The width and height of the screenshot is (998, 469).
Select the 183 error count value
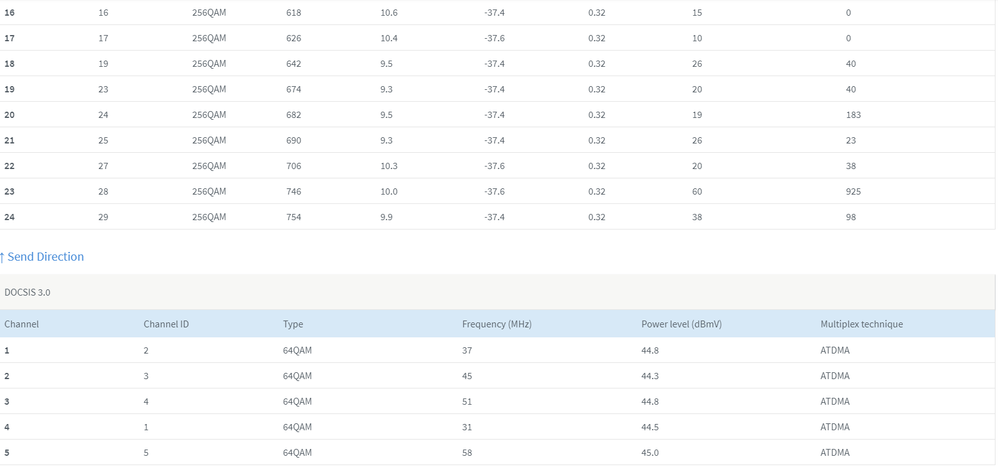coord(853,115)
